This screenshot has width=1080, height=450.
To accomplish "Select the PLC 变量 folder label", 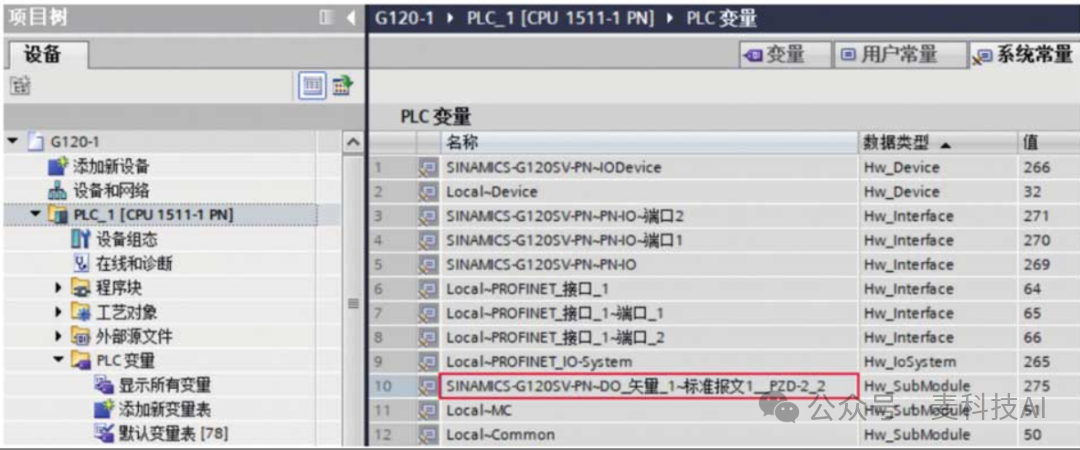I will (x=125, y=361).
